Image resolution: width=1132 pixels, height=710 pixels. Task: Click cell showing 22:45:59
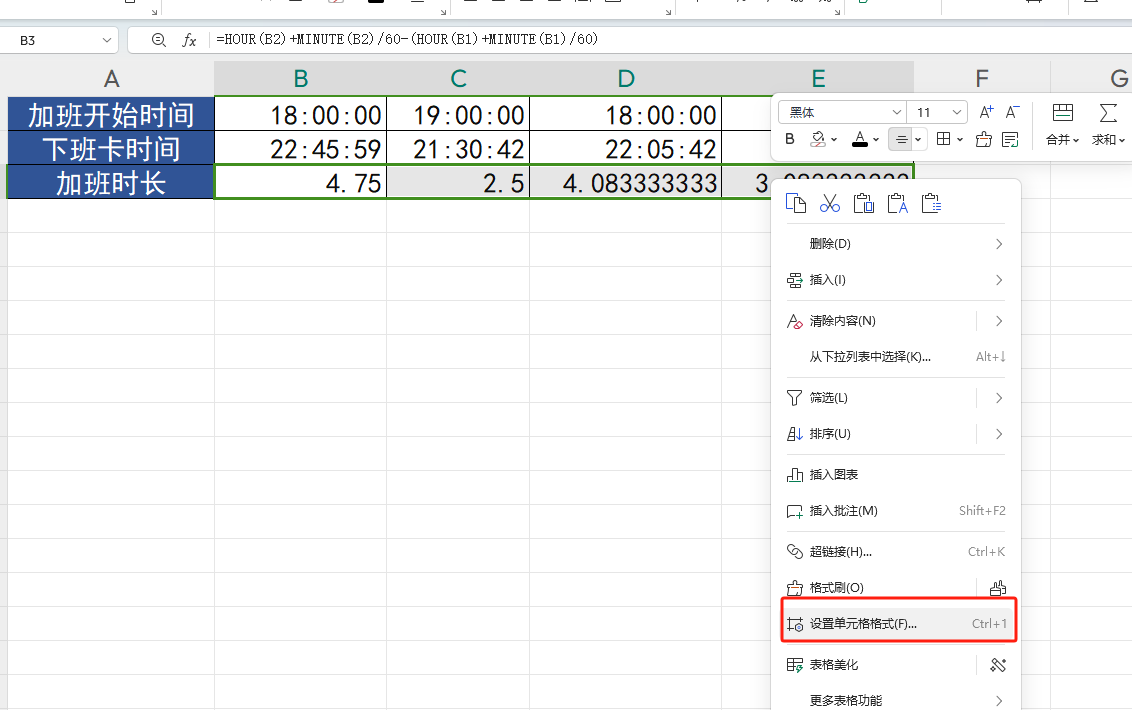click(x=300, y=148)
